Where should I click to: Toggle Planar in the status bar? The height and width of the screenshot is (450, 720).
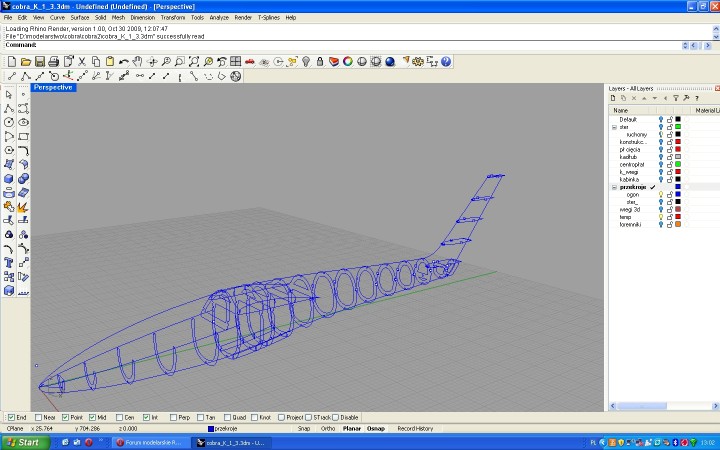click(352, 428)
